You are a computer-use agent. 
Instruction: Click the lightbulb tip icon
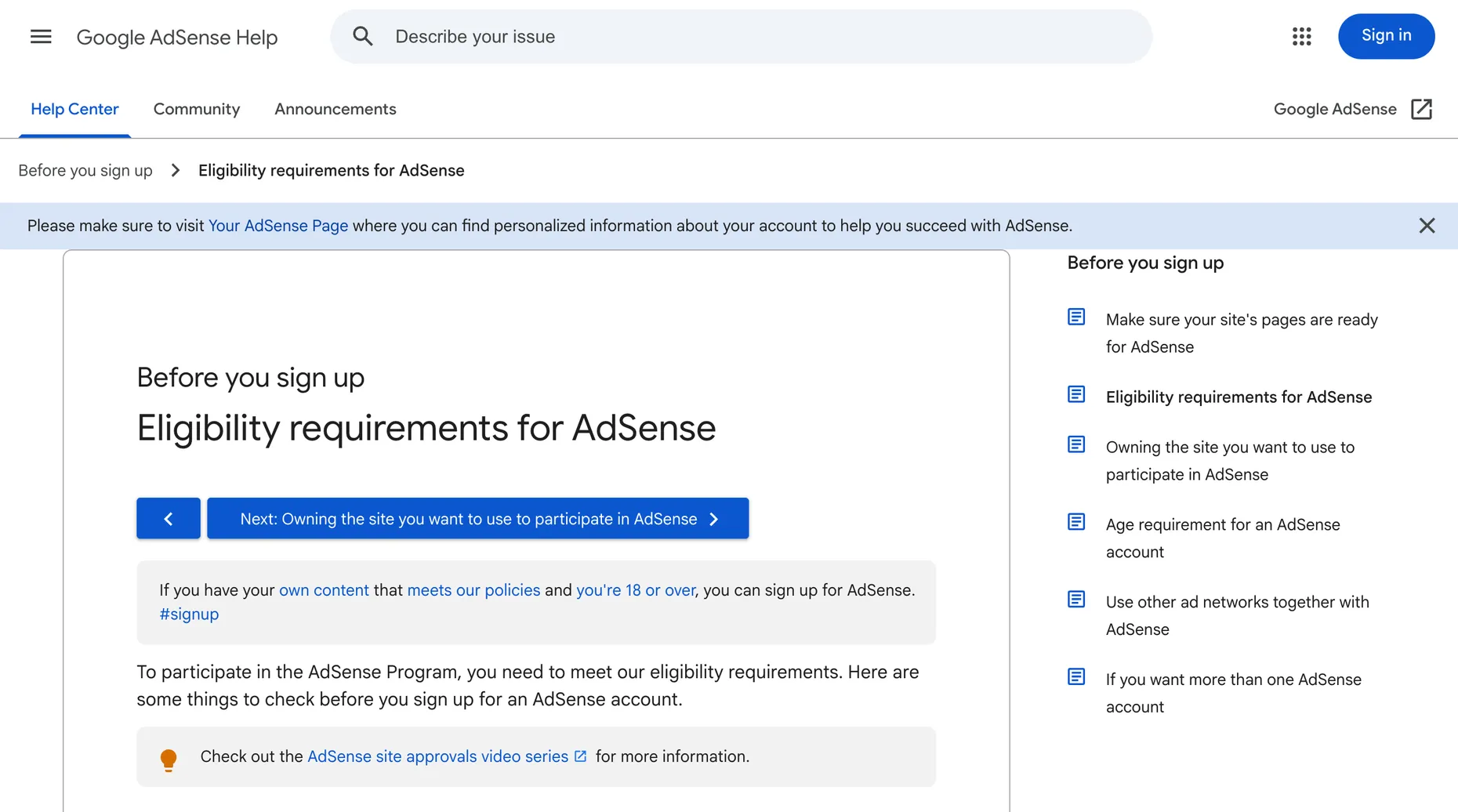point(169,759)
